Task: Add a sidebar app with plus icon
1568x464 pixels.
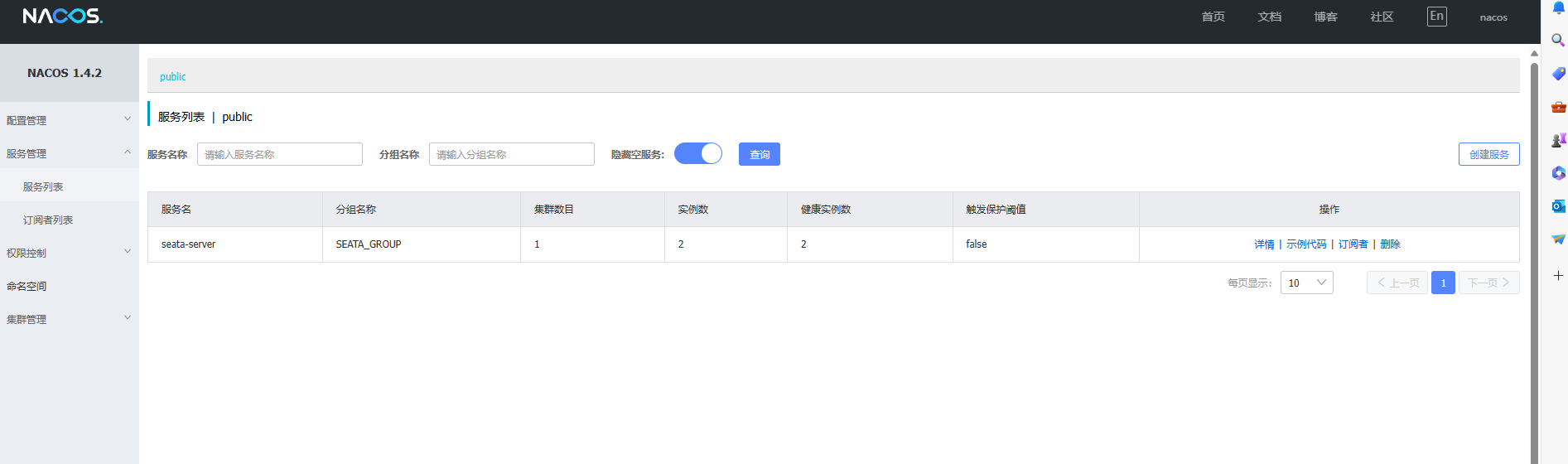Action: [x=1558, y=275]
